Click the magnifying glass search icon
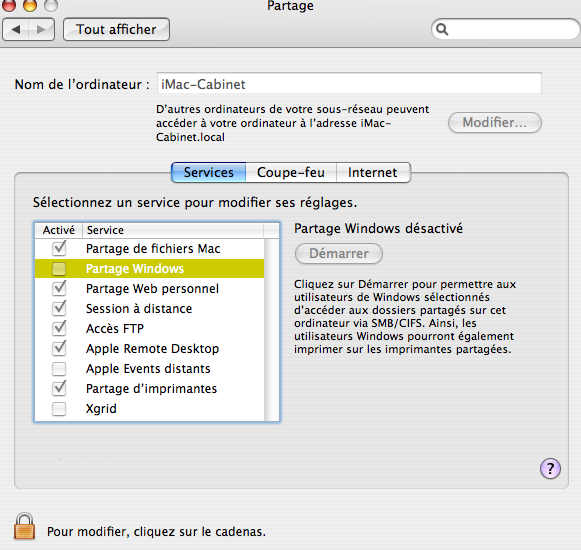 [x=442, y=29]
